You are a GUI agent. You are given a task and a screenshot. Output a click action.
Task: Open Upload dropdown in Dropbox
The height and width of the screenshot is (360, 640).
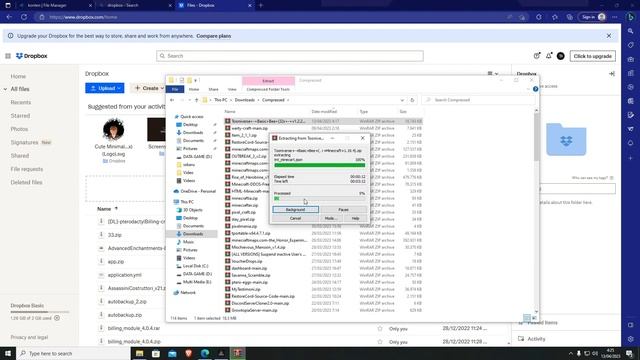click(104, 88)
